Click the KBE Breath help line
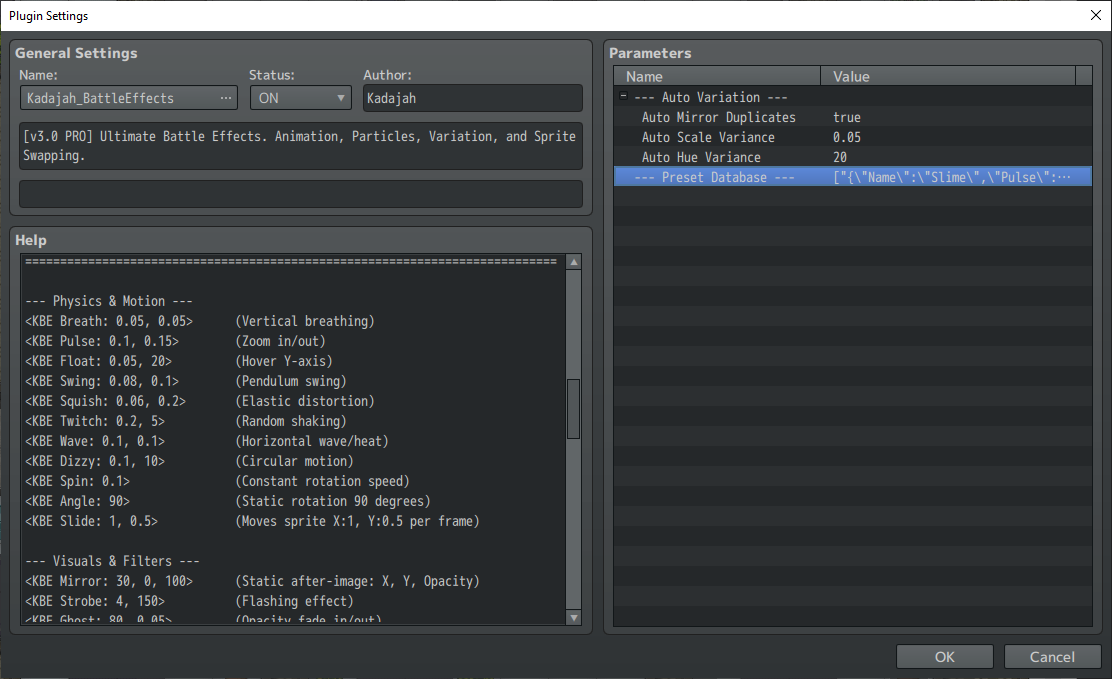The image size is (1112, 679). (x=200, y=321)
